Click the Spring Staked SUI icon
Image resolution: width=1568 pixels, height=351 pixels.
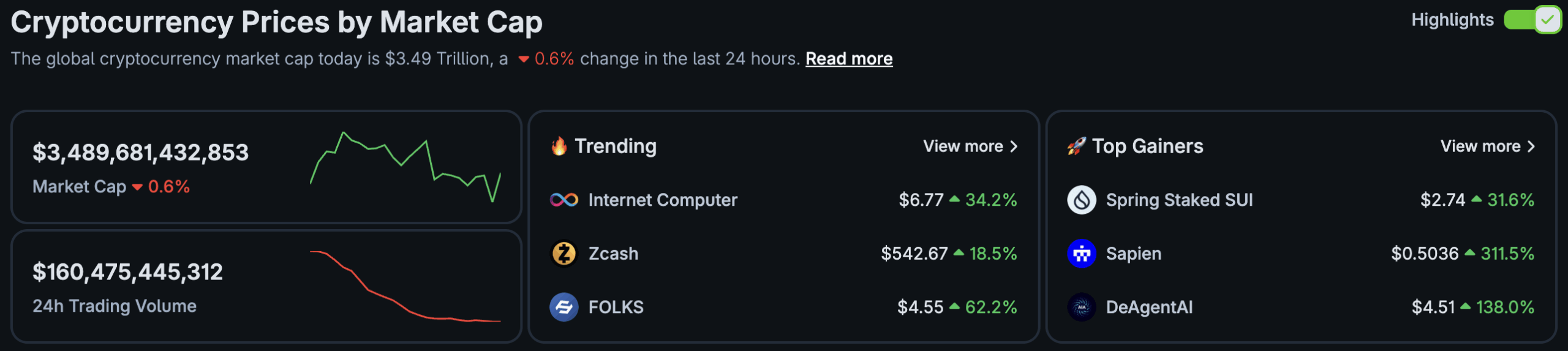coord(1082,200)
